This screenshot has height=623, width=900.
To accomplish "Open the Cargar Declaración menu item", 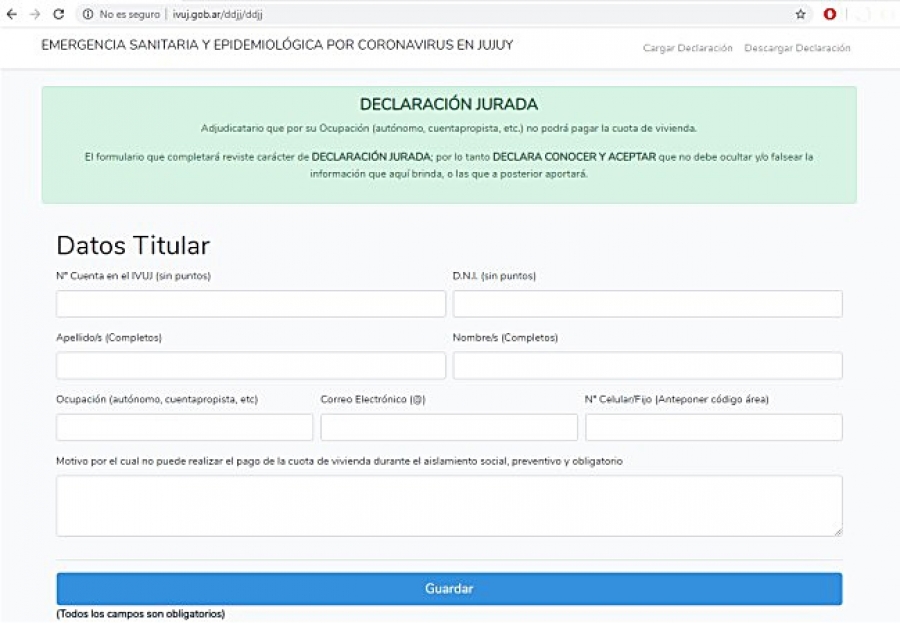I will (x=687, y=48).
